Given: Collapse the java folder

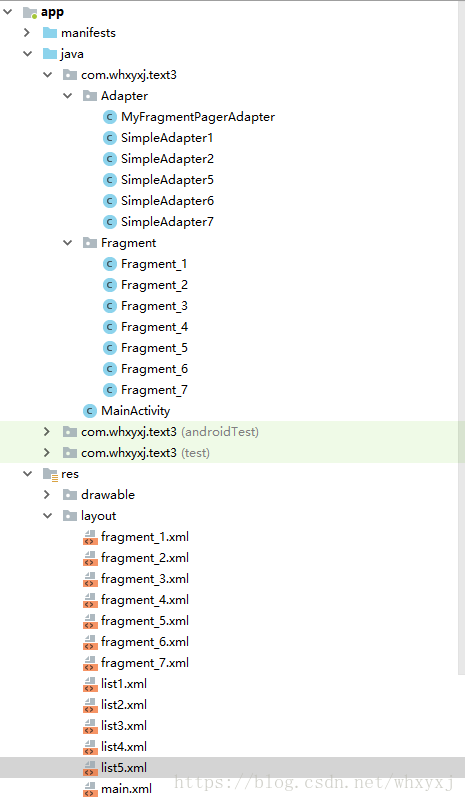Looking at the screenshot, I should pyautogui.click(x=28, y=54).
